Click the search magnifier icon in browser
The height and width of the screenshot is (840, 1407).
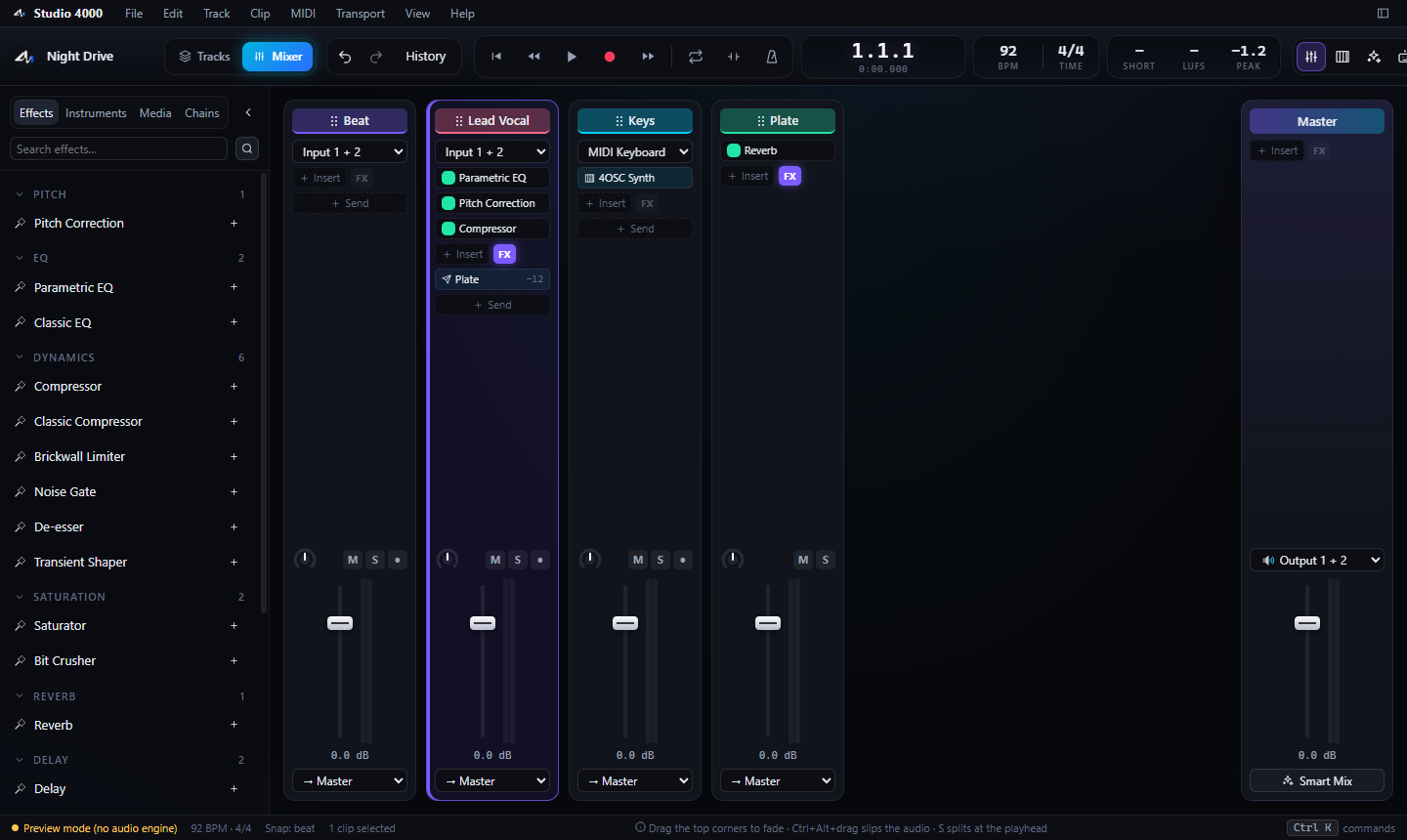pyautogui.click(x=247, y=148)
